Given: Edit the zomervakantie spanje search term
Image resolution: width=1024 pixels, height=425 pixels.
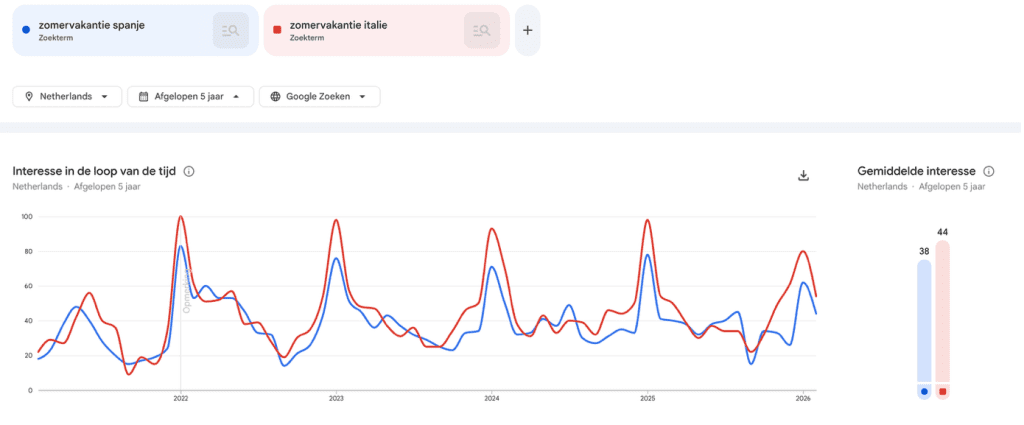Looking at the screenshot, I should pos(91,25).
